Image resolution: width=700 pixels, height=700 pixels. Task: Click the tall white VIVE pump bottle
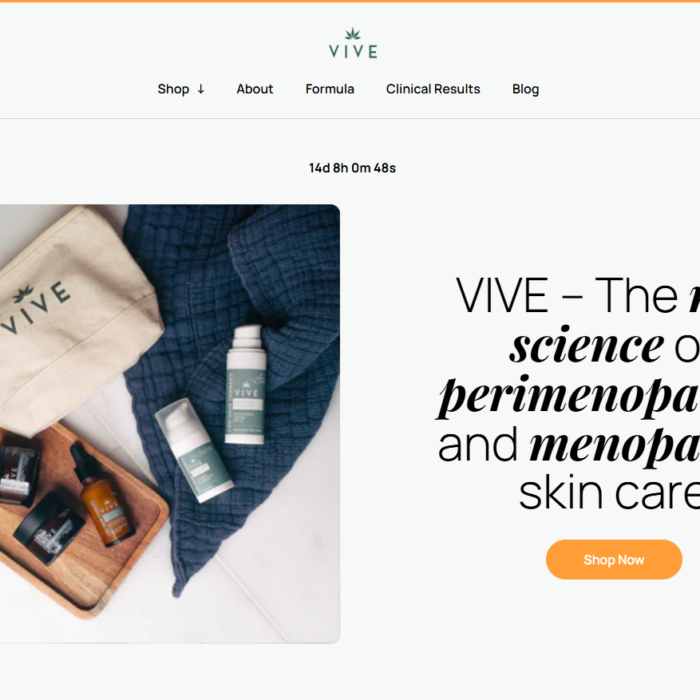246,384
